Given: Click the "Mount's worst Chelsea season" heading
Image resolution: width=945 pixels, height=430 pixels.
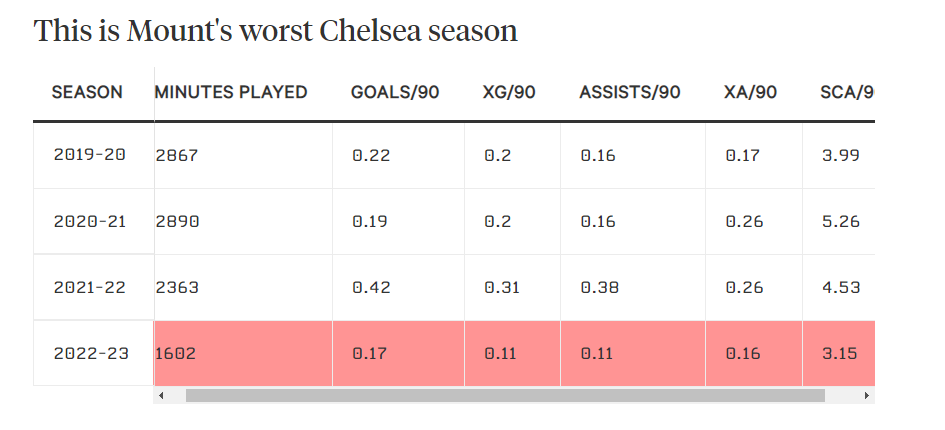Looking at the screenshot, I should click(x=275, y=31).
